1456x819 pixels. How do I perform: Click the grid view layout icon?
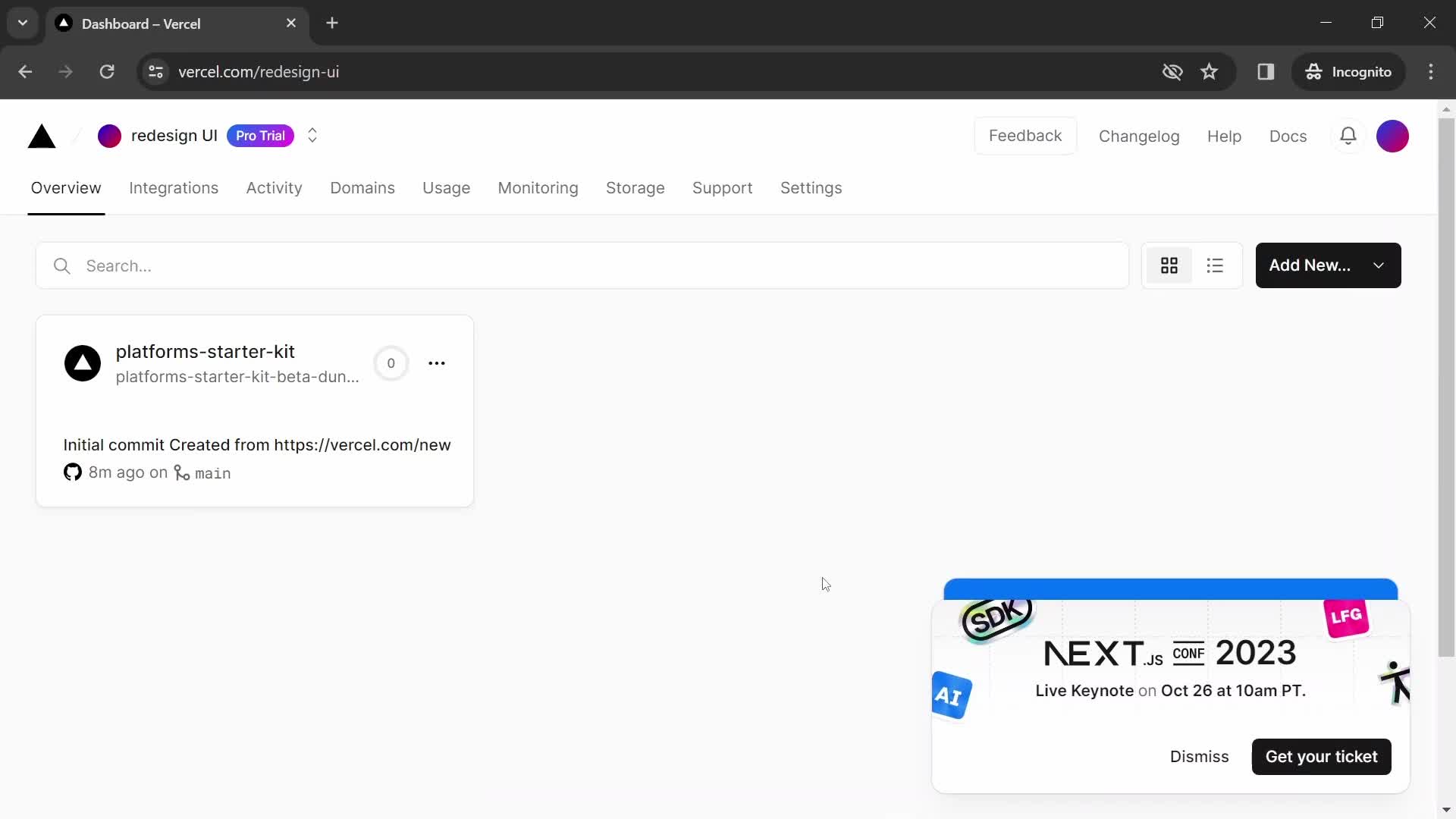1170,265
